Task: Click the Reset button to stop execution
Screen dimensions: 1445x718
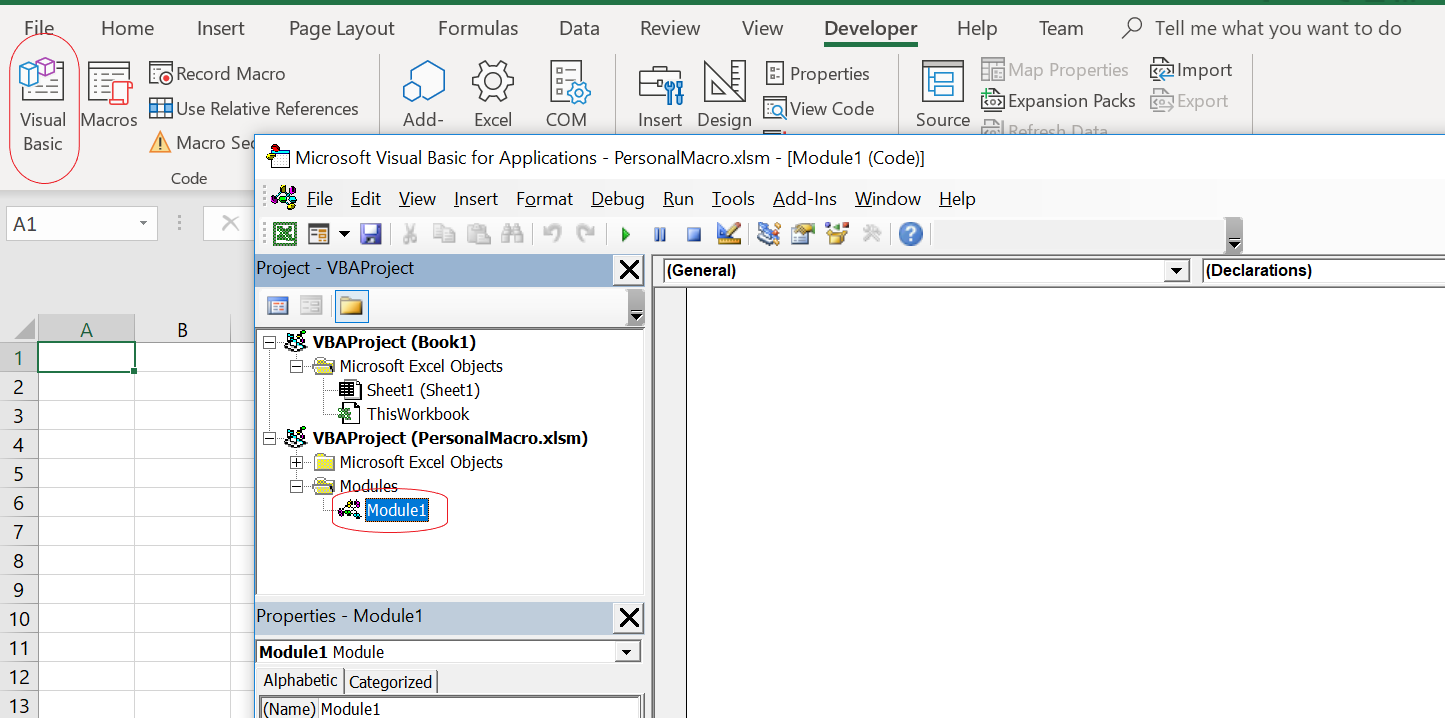Action: [x=693, y=233]
